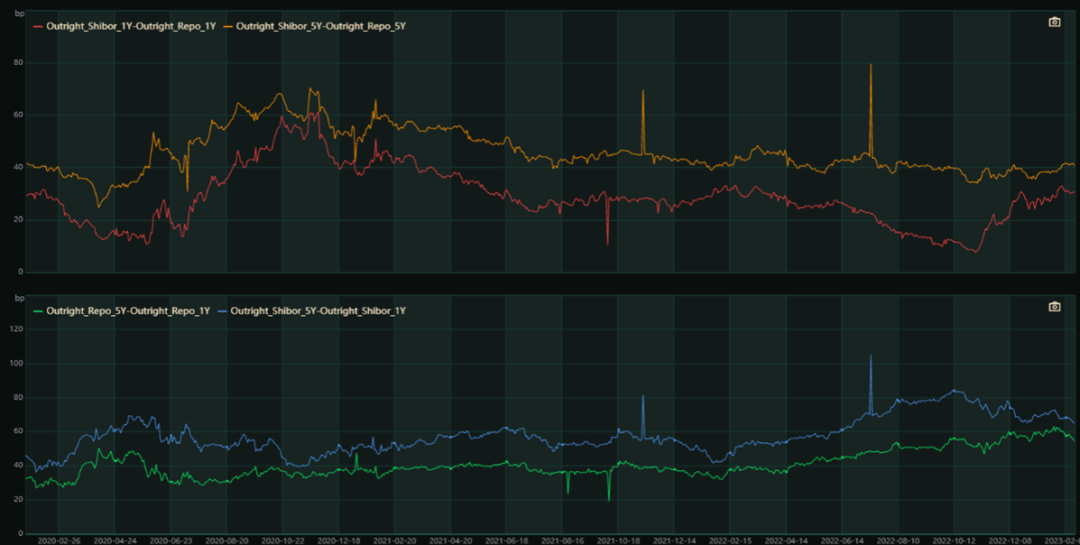
Task: Click the 2022-10-12 date axis label
Action: (955, 541)
